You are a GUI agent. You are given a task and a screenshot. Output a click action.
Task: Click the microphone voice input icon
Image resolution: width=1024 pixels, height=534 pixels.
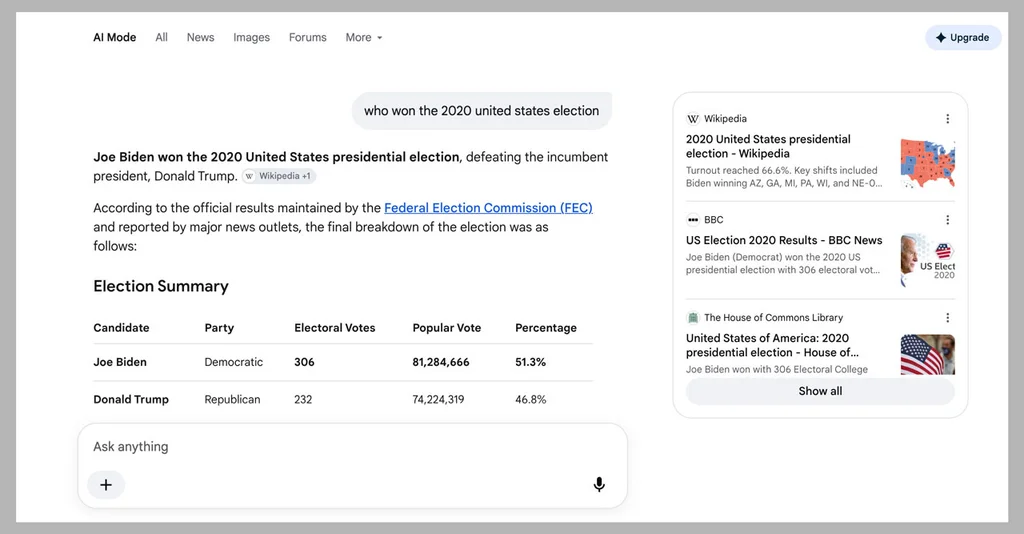tap(599, 484)
